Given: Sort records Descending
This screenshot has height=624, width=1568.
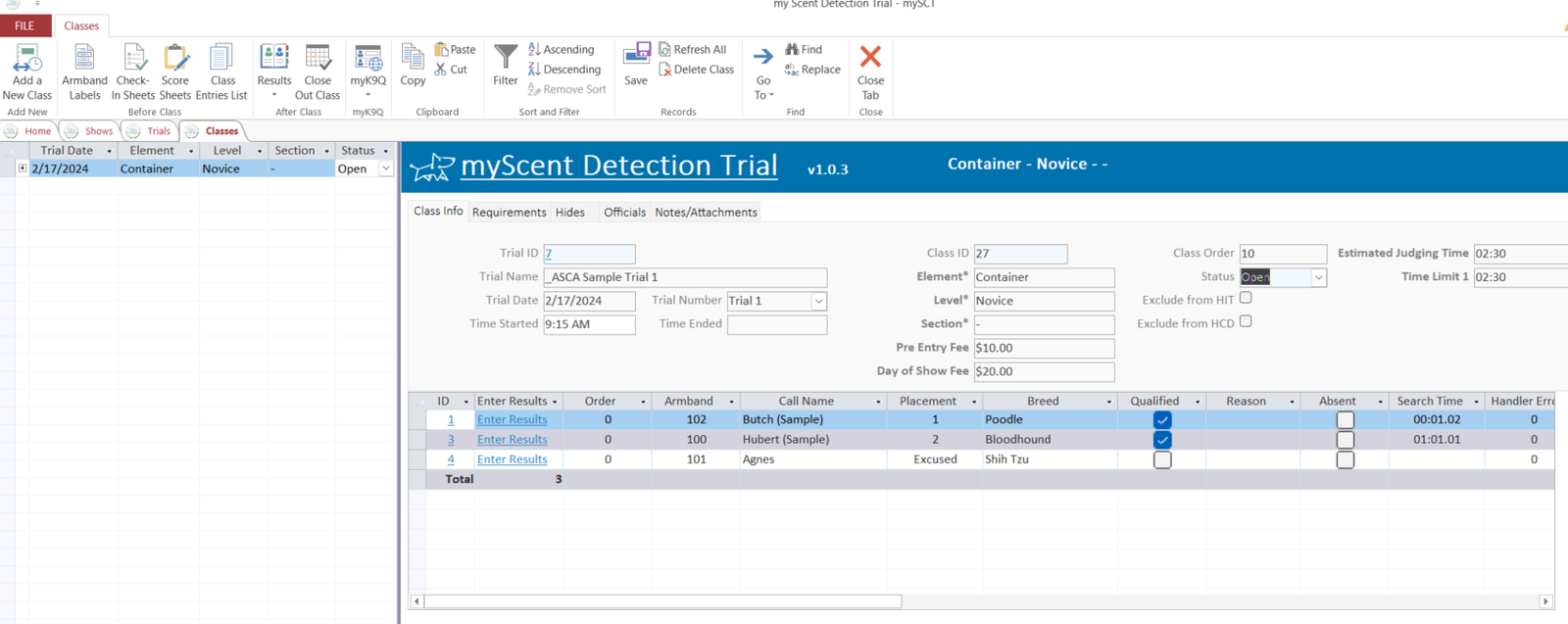Looking at the screenshot, I should (x=564, y=70).
